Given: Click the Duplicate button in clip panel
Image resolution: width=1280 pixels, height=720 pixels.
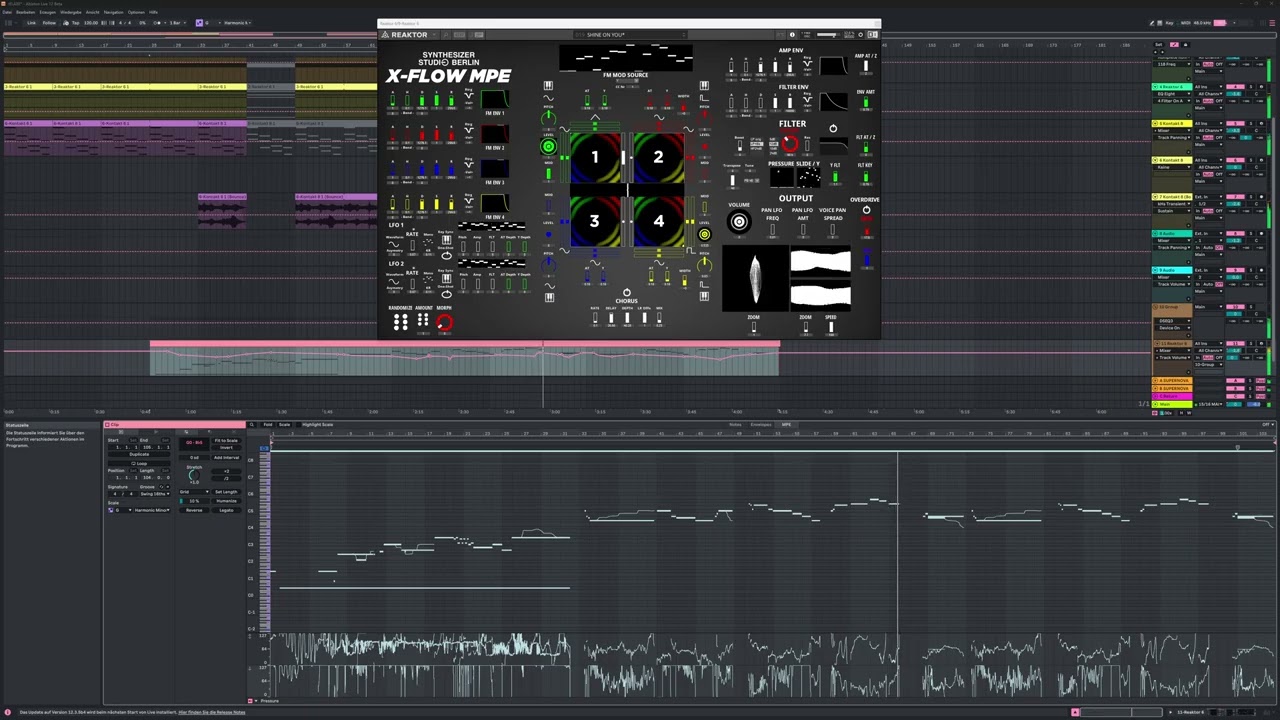Looking at the screenshot, I should (x=139, y=454).
